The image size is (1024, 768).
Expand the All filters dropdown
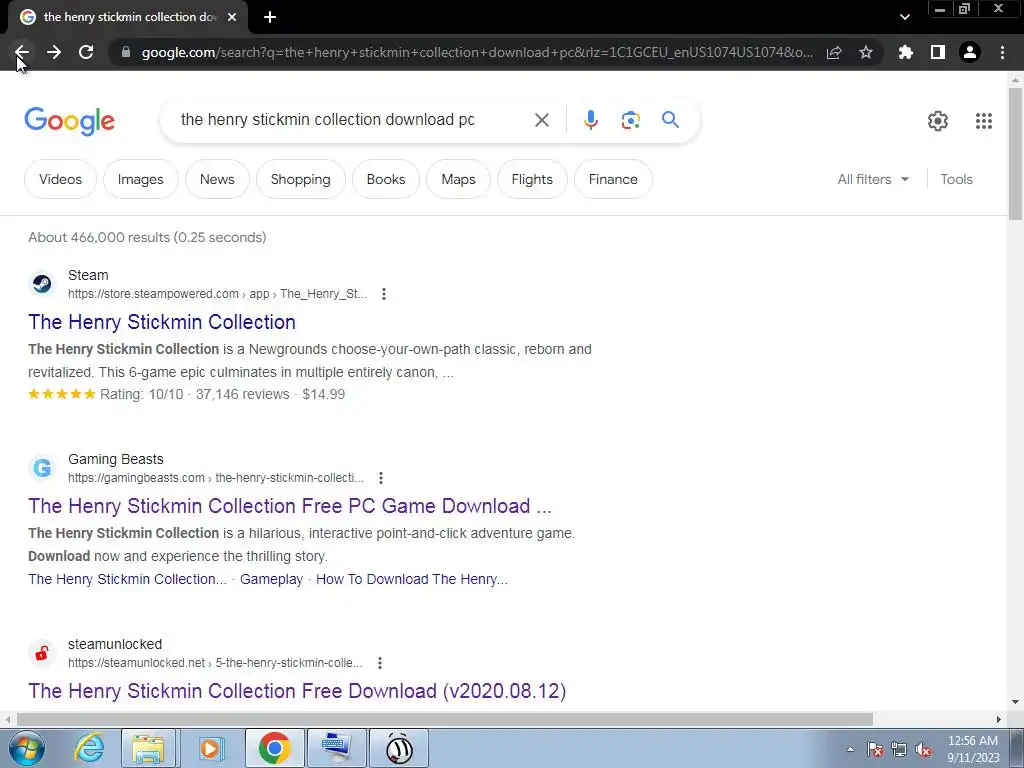click(873, 179)
